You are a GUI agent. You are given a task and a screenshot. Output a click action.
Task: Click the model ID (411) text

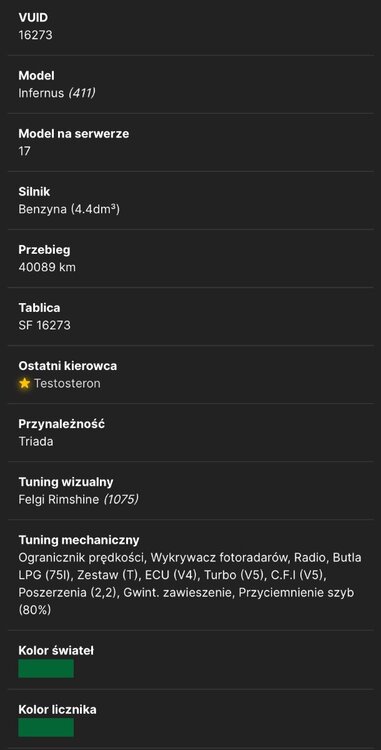(81, 93)
